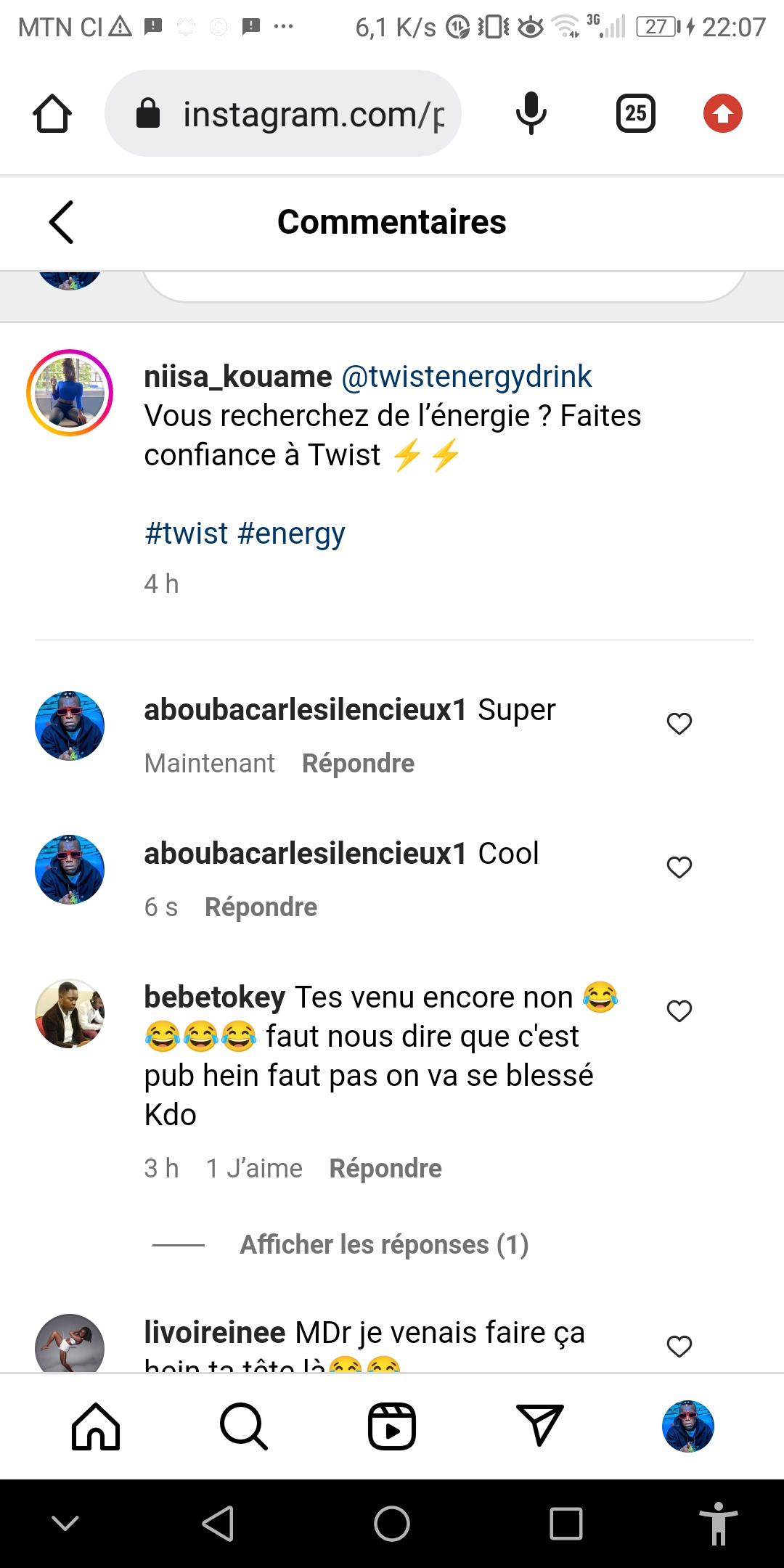Screen dimensions: 784x1568
Task: Like bebetokey's comment
Action: point(679,1010)
